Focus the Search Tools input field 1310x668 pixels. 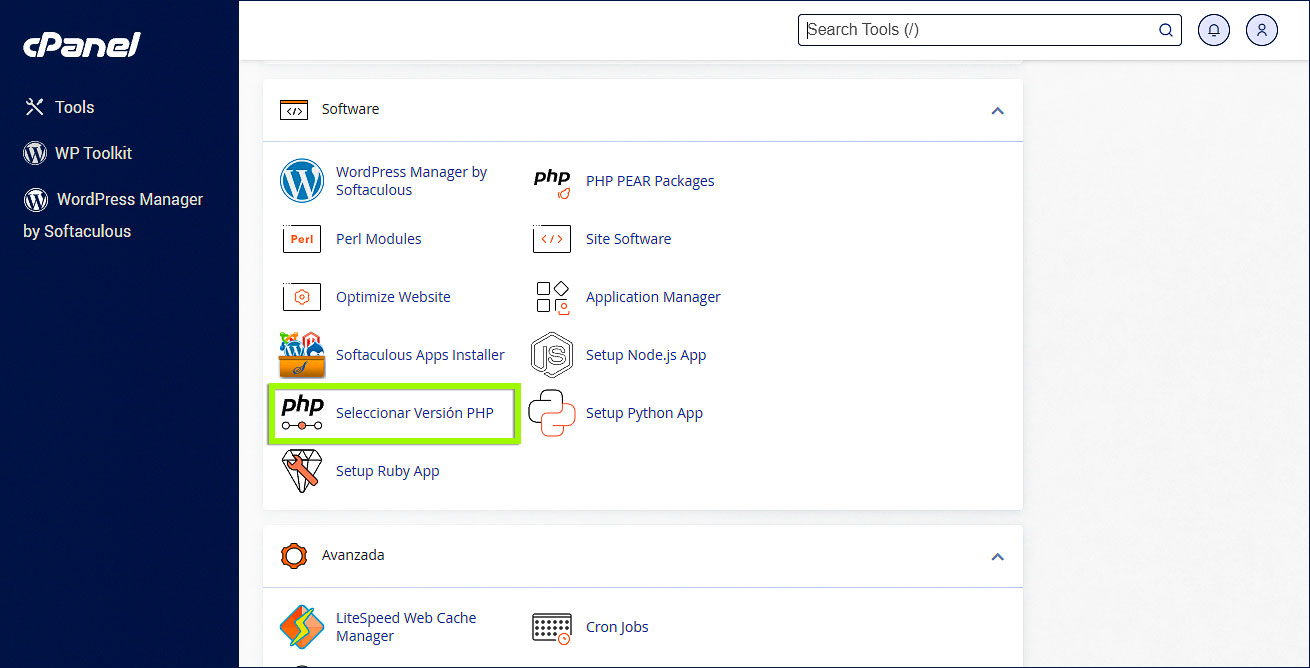pyautogui.click(x=980, y=30)
